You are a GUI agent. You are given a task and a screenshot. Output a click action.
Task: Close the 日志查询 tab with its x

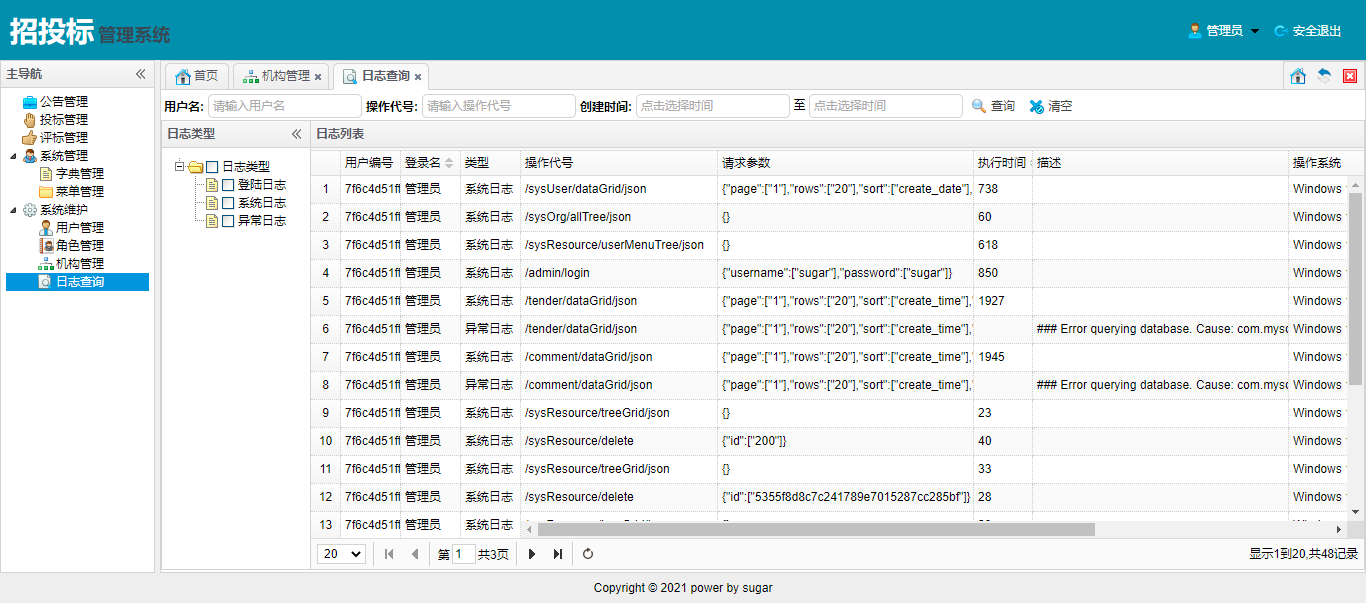(418, 77)
